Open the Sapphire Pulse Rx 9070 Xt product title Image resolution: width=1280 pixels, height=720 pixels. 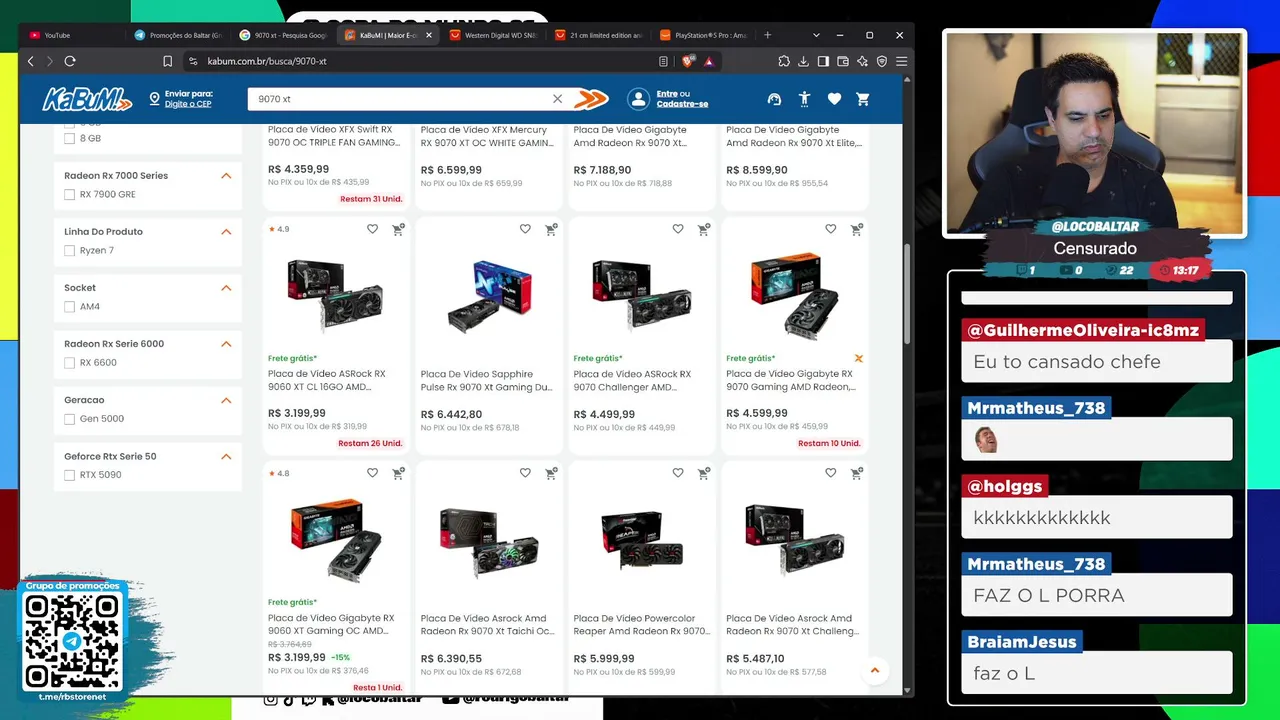coord(487,380)
